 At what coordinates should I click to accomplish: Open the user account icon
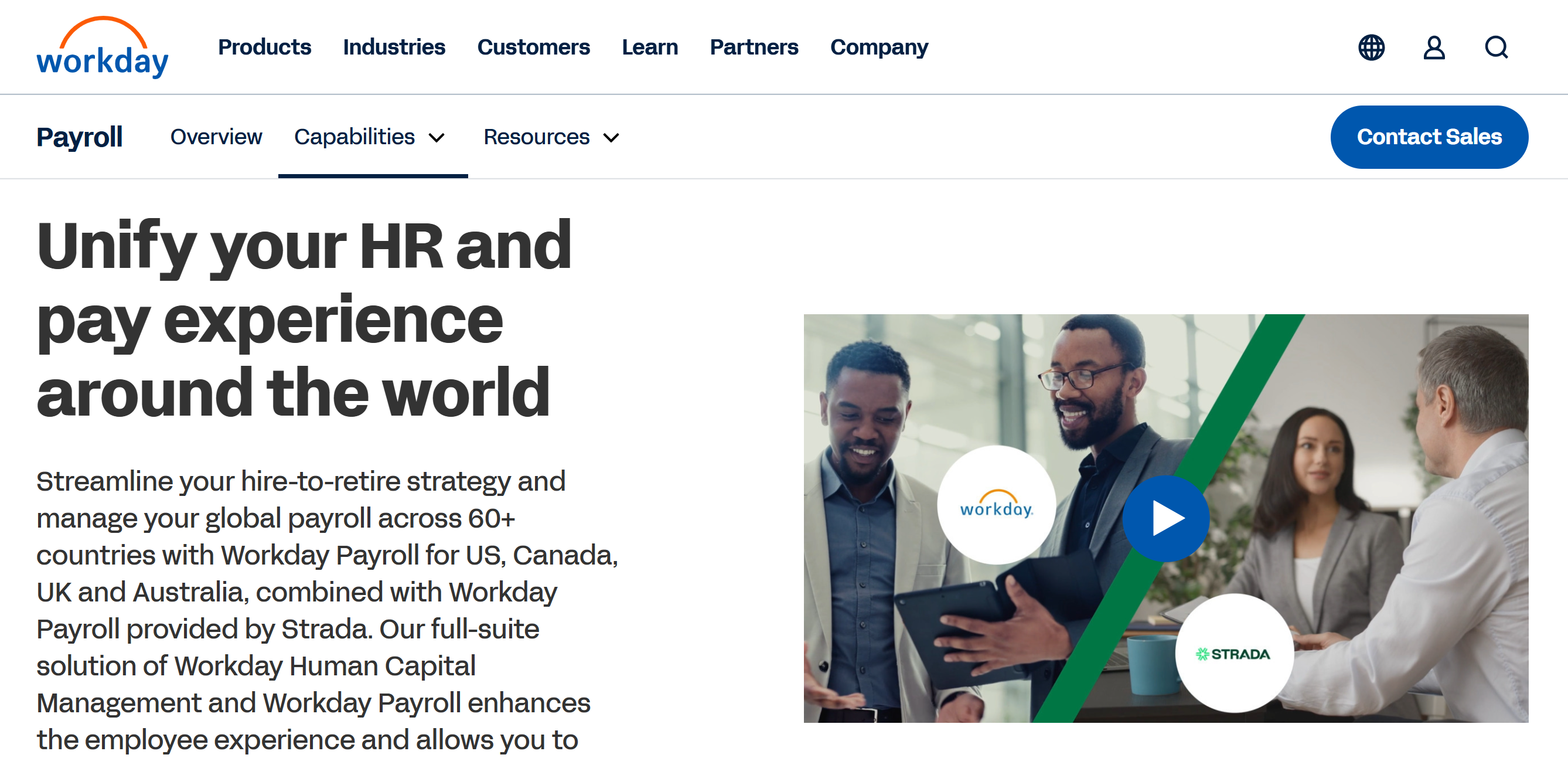point(1433,47)
